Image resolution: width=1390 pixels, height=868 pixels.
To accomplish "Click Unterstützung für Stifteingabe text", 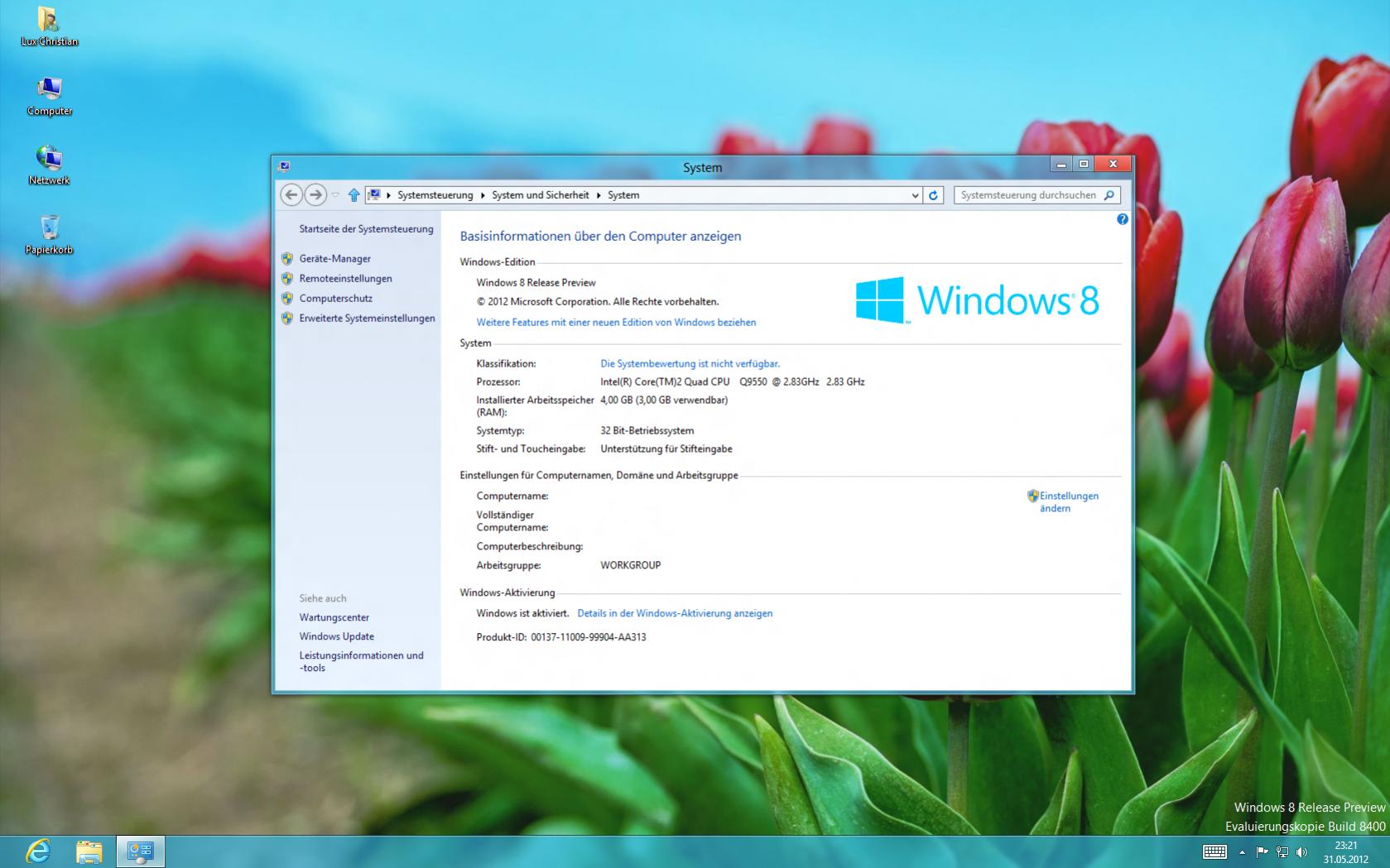I will point(666,449).
